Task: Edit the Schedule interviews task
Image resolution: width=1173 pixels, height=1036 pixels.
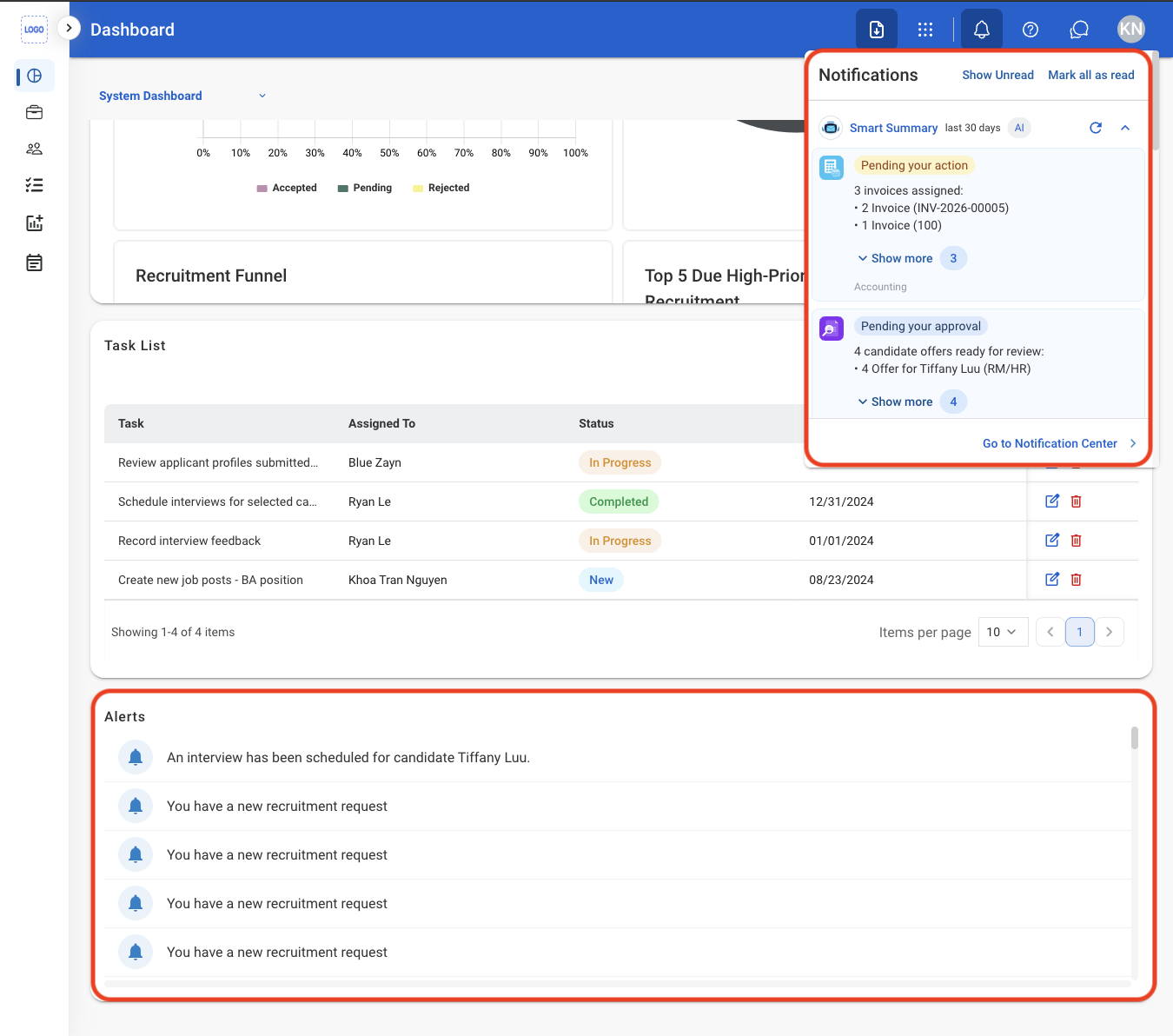Action: [1052, 501]
